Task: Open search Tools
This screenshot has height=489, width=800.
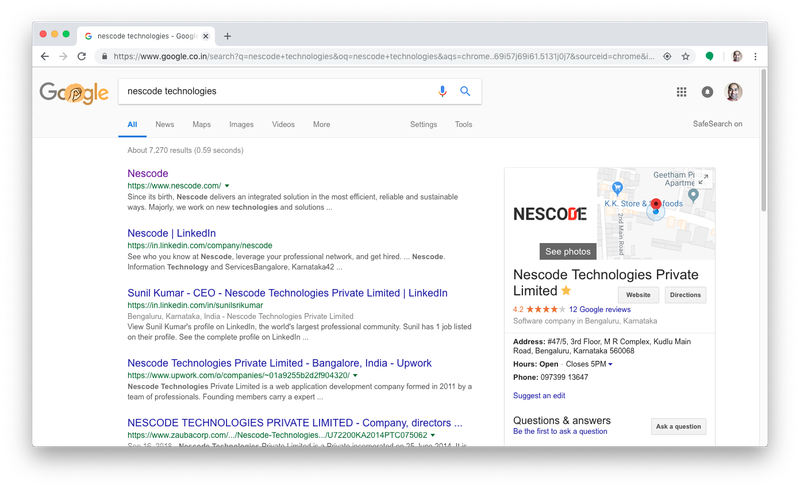Action: click(x=463, y=124)
